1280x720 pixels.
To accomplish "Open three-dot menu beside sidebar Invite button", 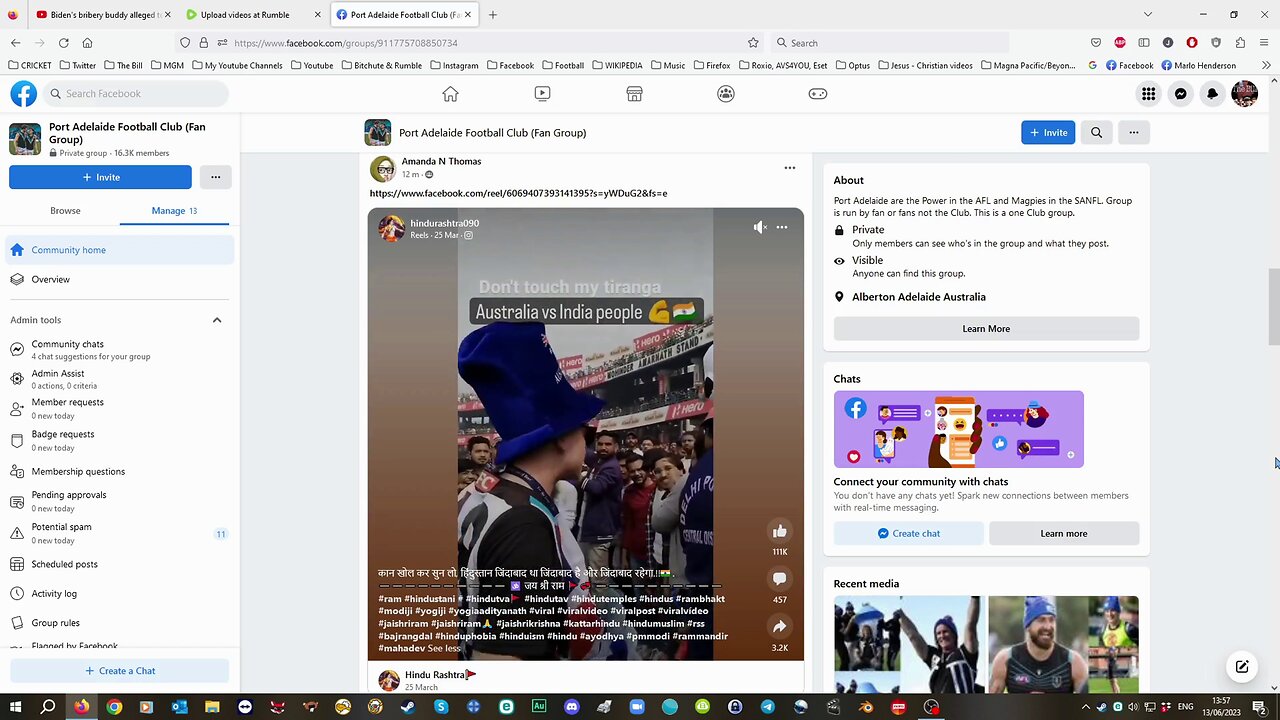I will click(x=215, y=177).
